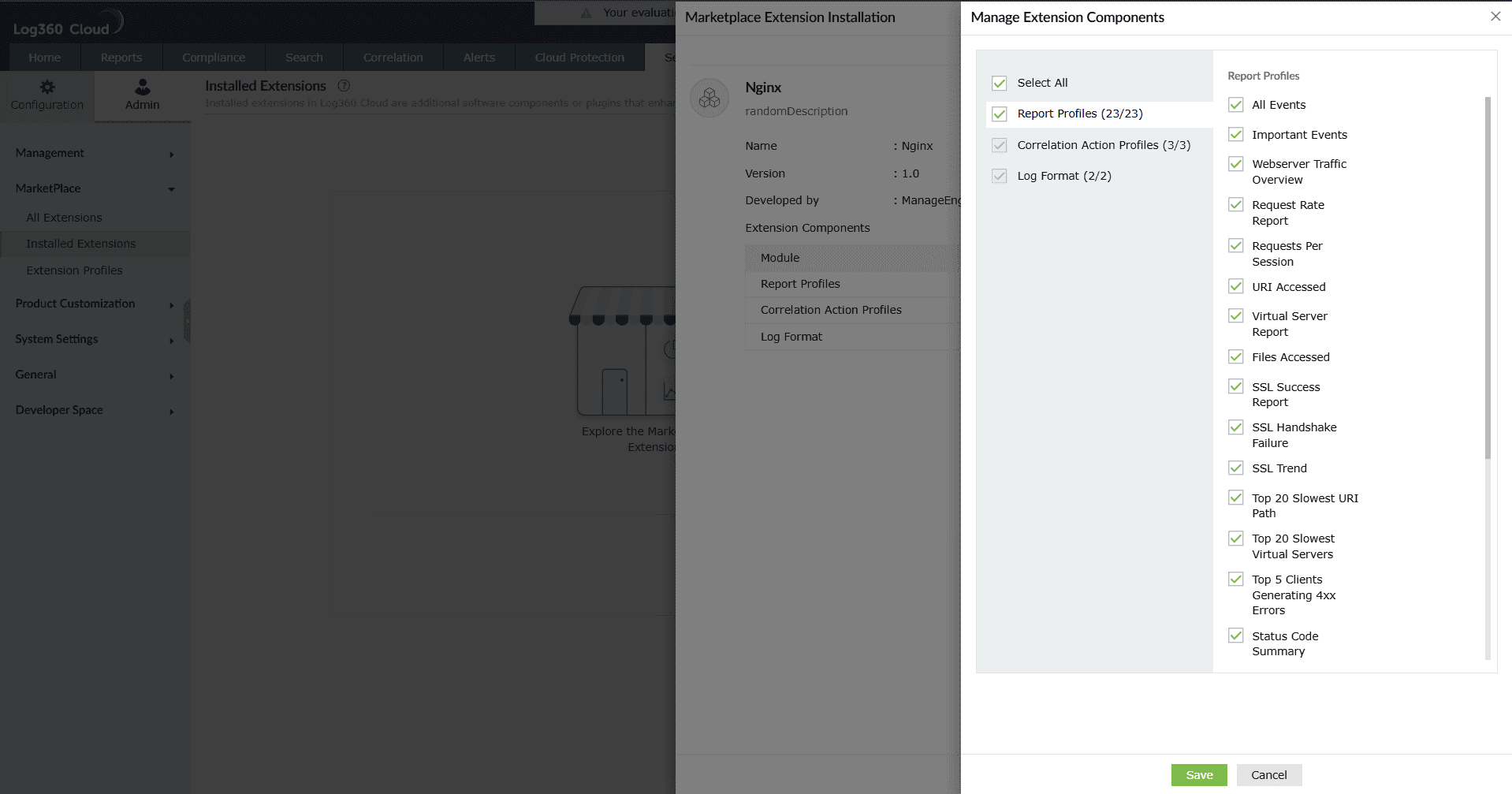Go to the Search tab
The height and width of the screenshot is (794, 1512).
coord(304,58)
